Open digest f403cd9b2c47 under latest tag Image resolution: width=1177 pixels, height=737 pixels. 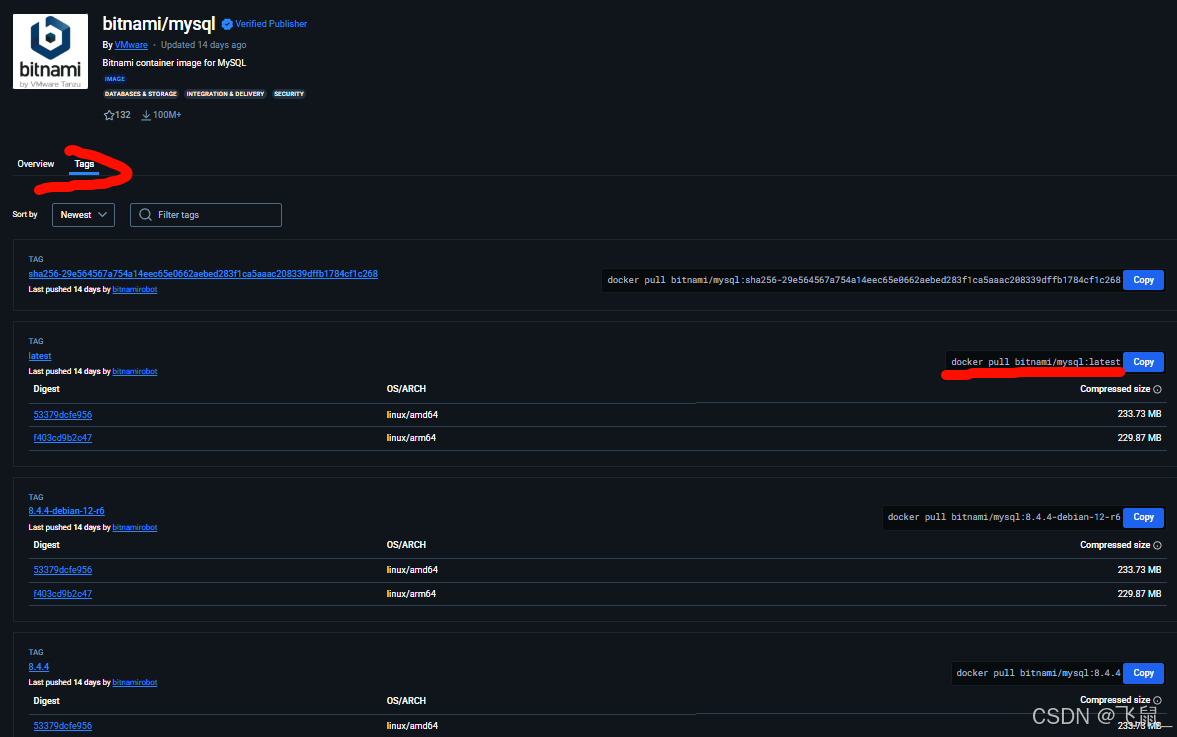(62, 438)
